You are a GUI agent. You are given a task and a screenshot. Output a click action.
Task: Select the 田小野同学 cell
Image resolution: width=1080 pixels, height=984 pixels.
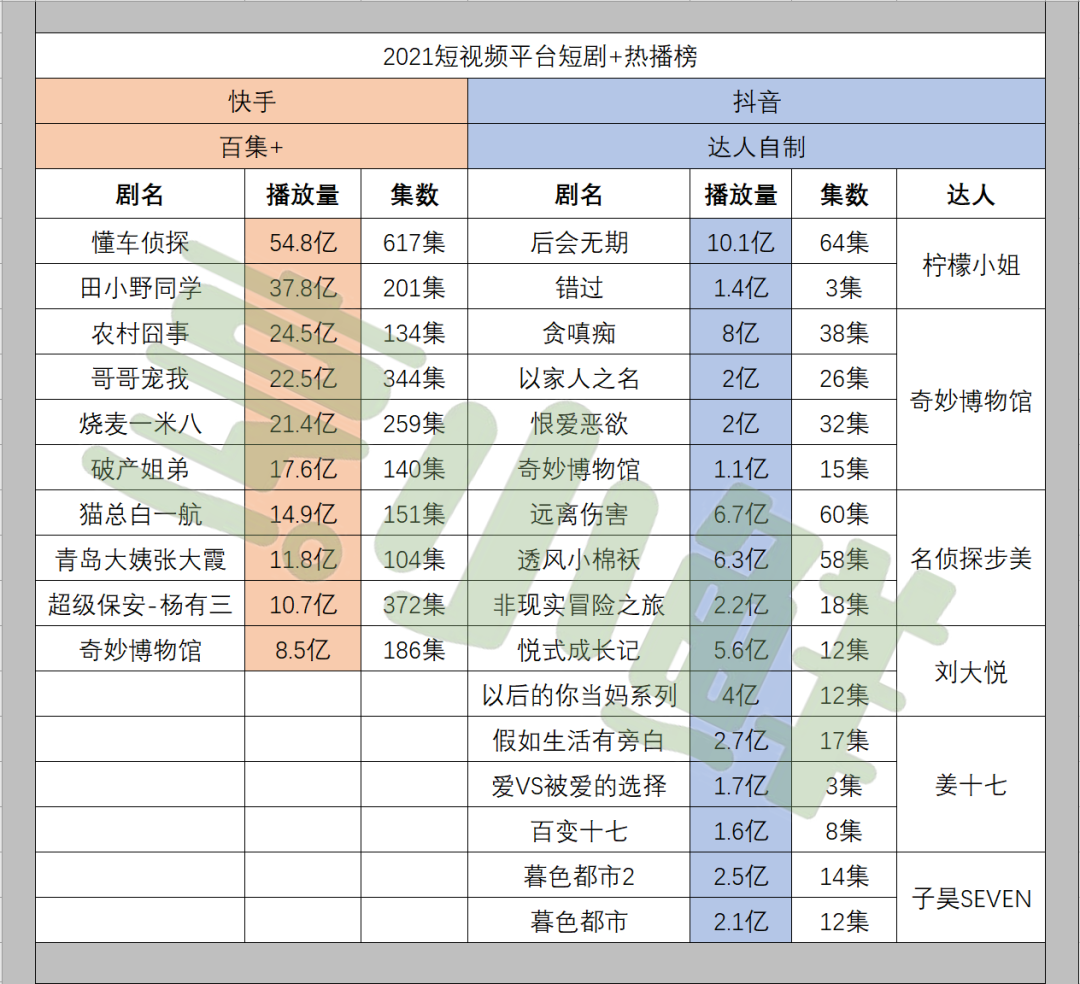point(140,287)
